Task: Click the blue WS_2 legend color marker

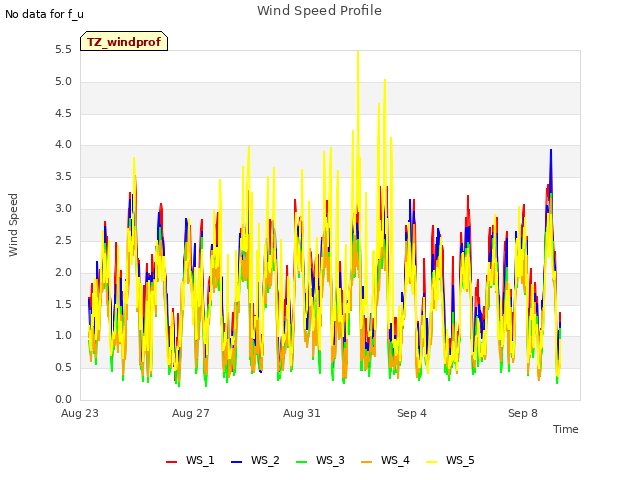Action: coord(236,462)
